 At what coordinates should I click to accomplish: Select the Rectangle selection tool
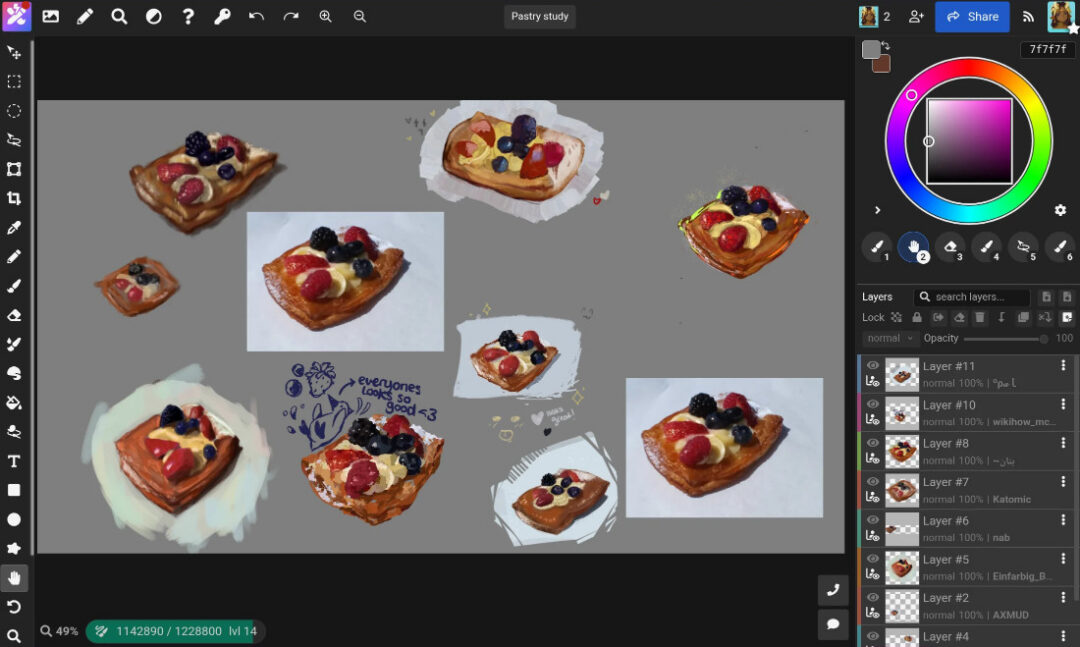tap(14, 81)
